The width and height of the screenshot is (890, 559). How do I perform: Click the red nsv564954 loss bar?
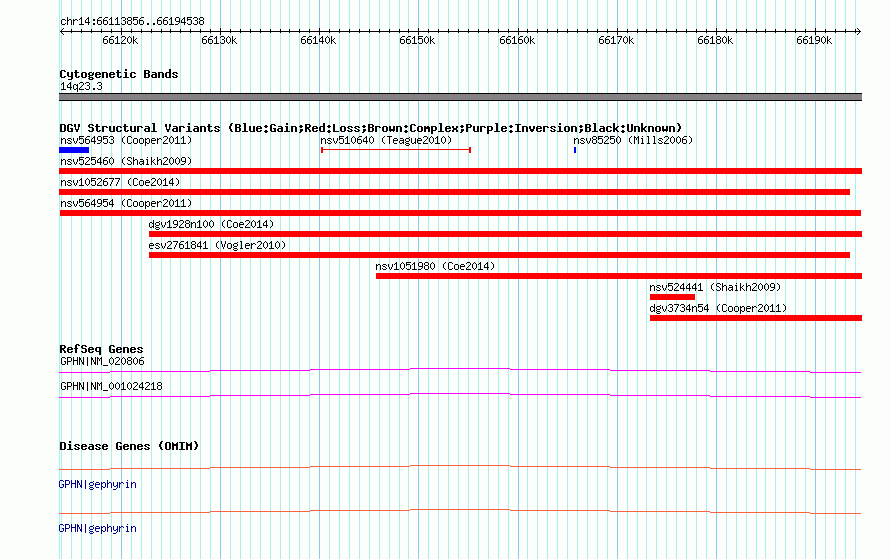(460, 213)
